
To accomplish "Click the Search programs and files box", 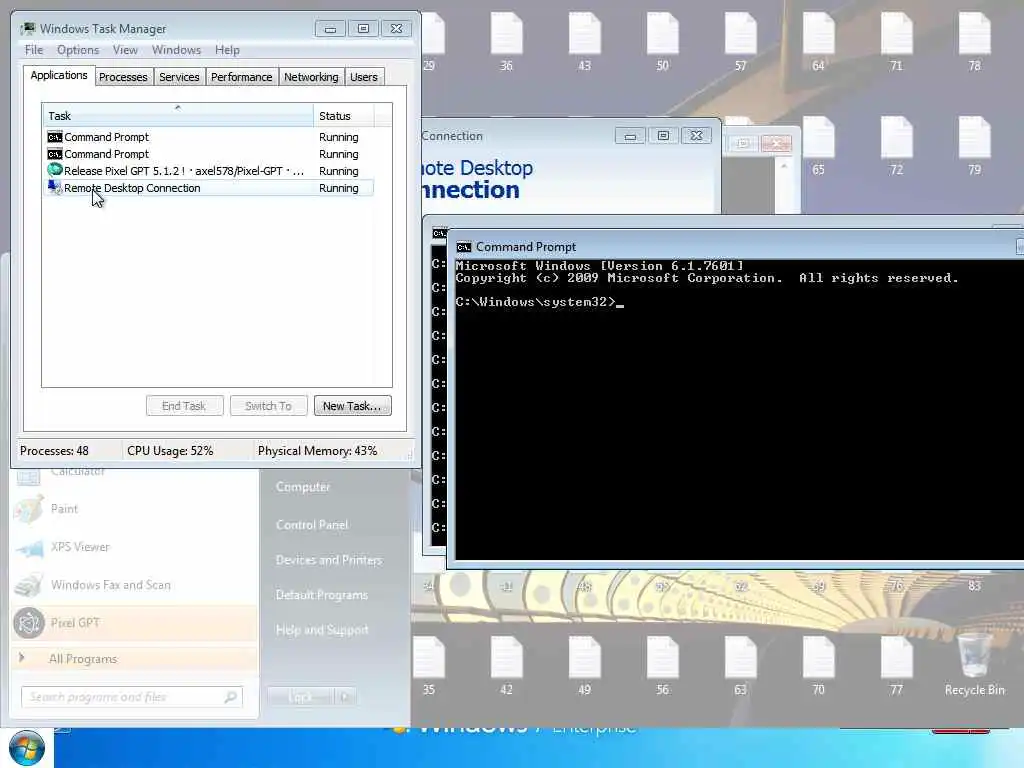I will coord(132,697).
